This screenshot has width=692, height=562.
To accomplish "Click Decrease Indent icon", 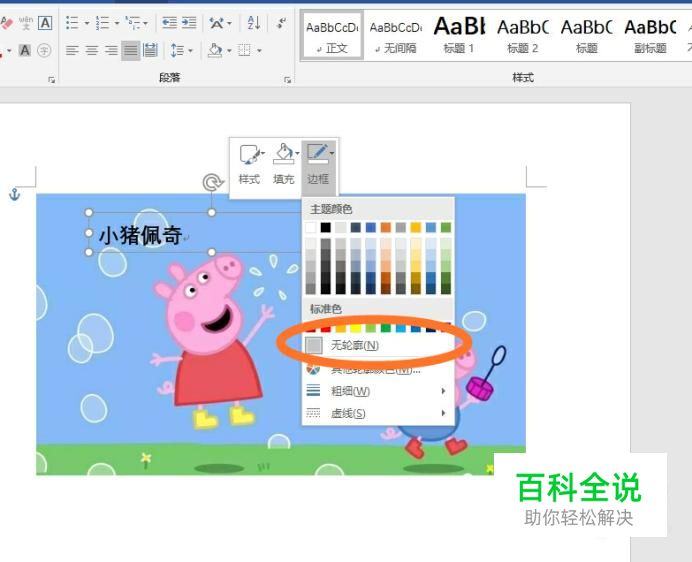I will 169,23.
